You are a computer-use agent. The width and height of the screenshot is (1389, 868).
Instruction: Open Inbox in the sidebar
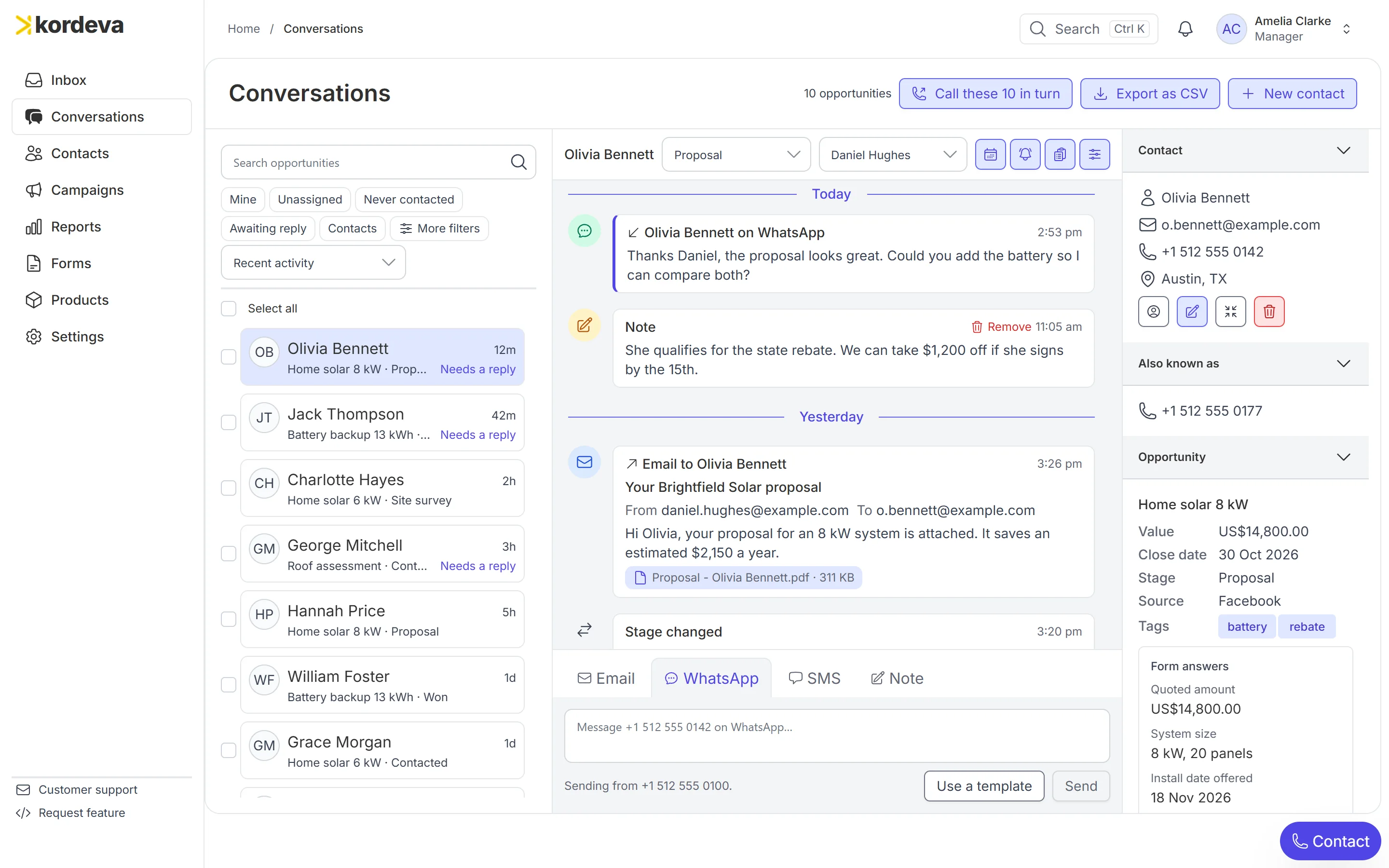coord(102,80)
